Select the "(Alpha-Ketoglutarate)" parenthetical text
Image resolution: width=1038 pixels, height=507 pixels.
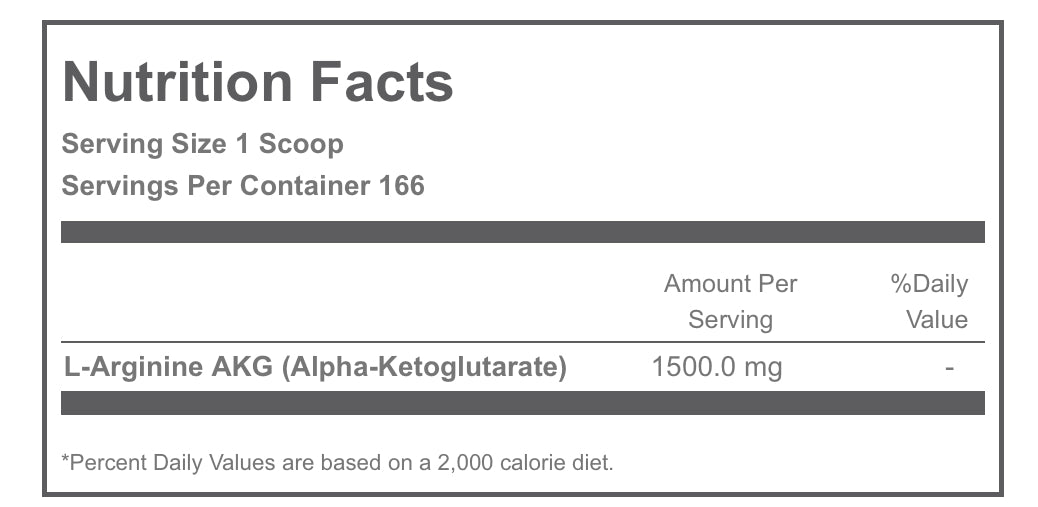424,367
